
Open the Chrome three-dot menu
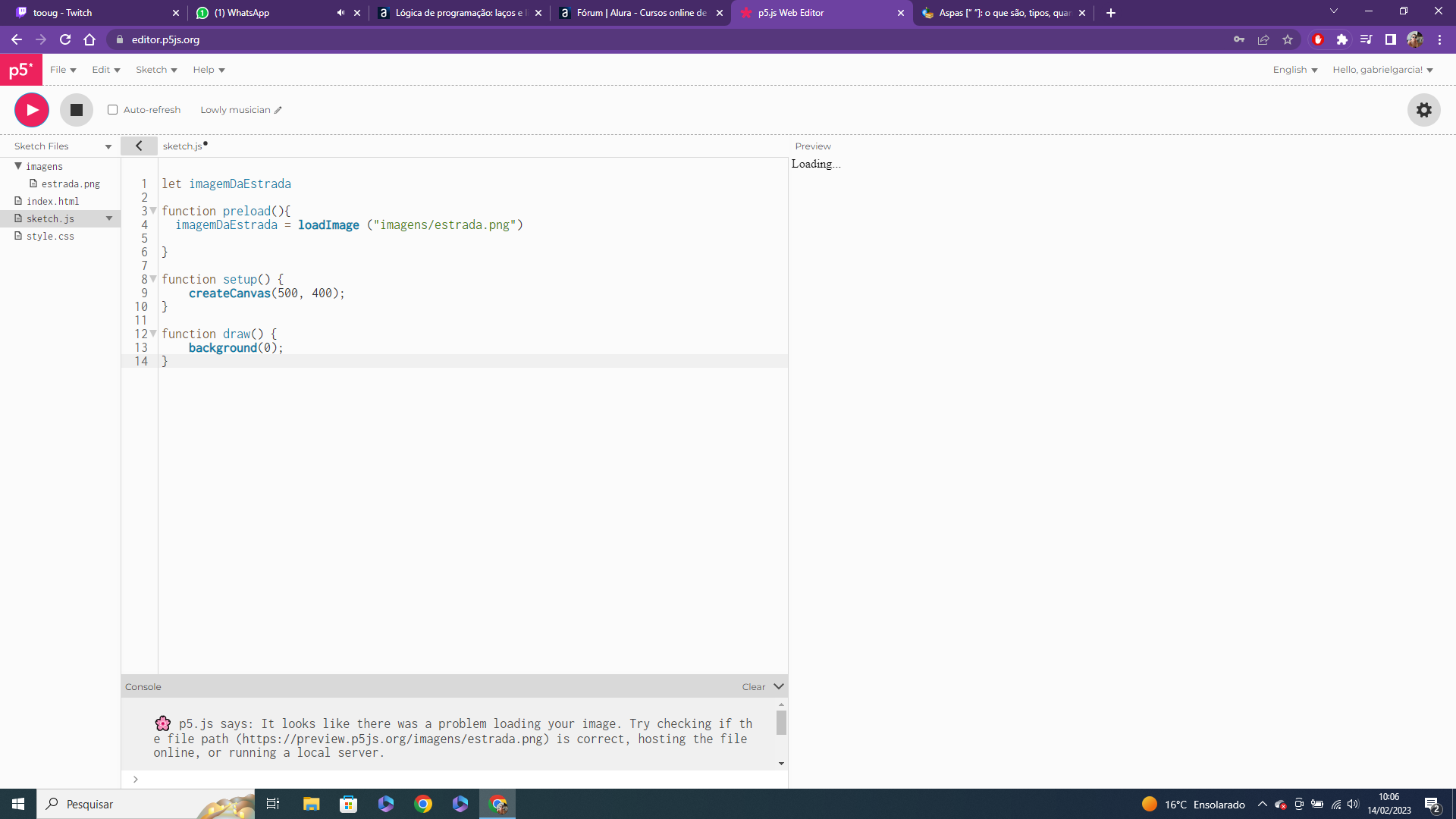coord(1440,39)
